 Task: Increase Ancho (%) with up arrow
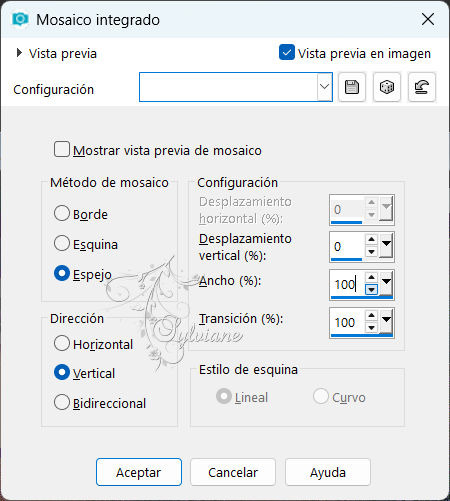pyautogui.click(x=371, y=277)
